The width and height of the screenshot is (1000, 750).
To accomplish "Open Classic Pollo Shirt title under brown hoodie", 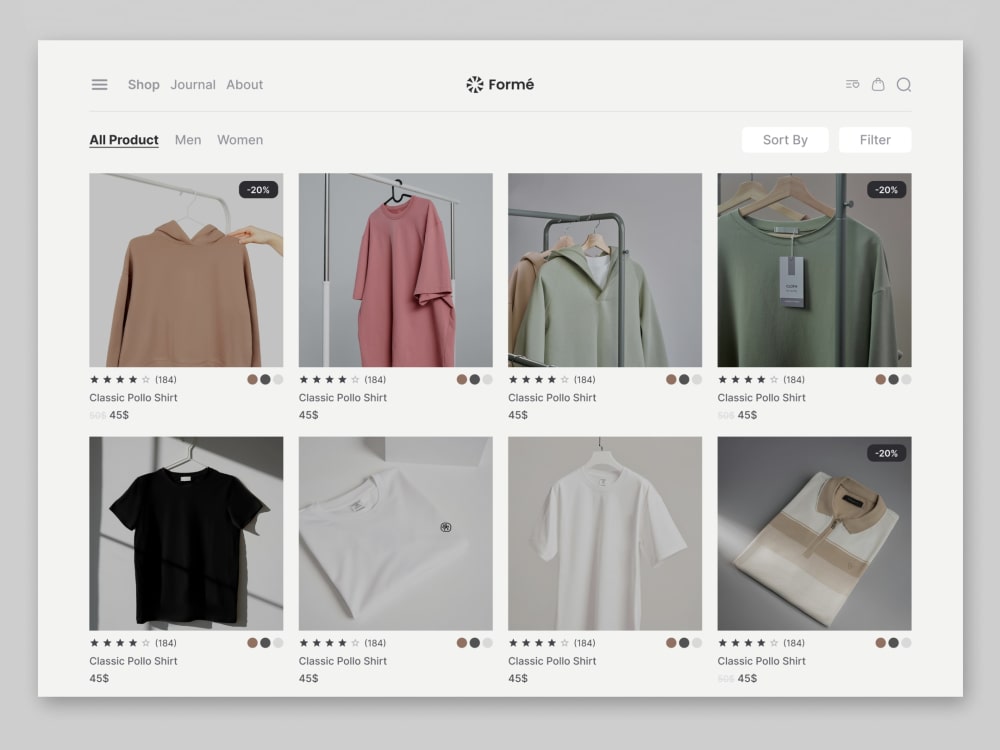I will pos(133,397).
